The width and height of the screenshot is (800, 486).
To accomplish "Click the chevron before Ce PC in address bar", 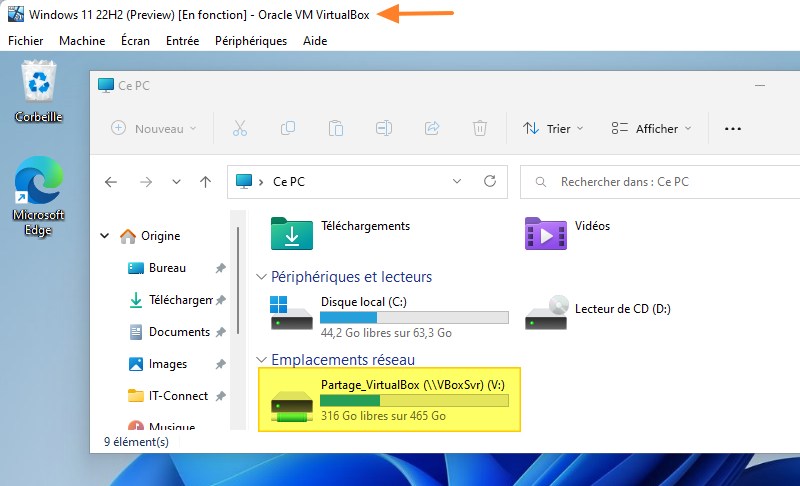I will click(x=261, y=182).
